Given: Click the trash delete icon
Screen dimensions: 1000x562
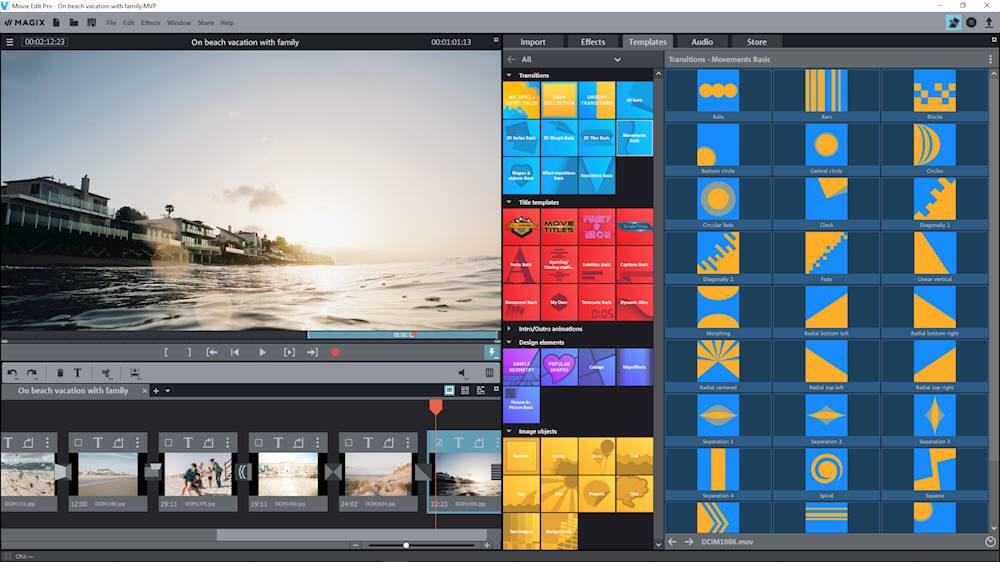Looking at the screenshot, I should (60, 373).
